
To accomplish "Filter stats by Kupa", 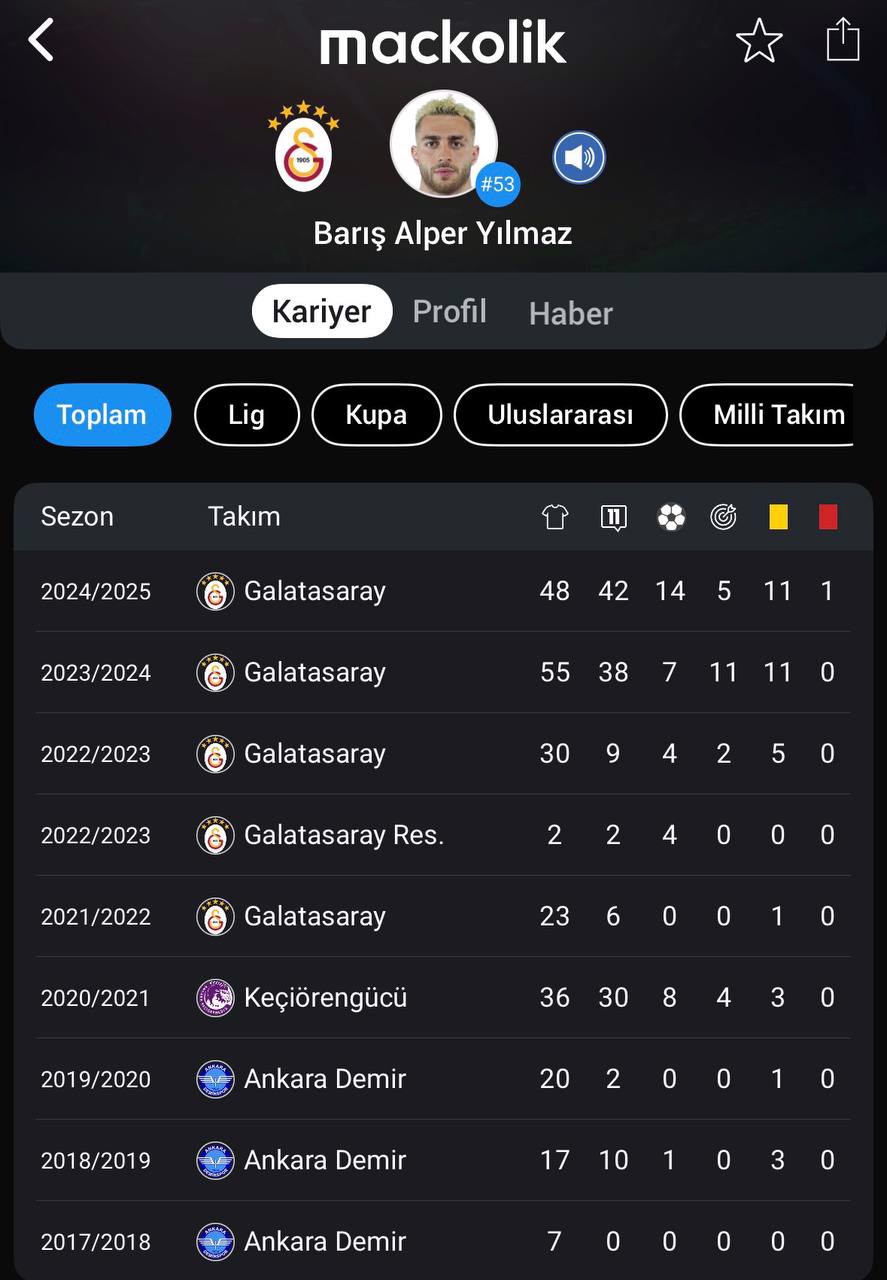I will [376, 414].
